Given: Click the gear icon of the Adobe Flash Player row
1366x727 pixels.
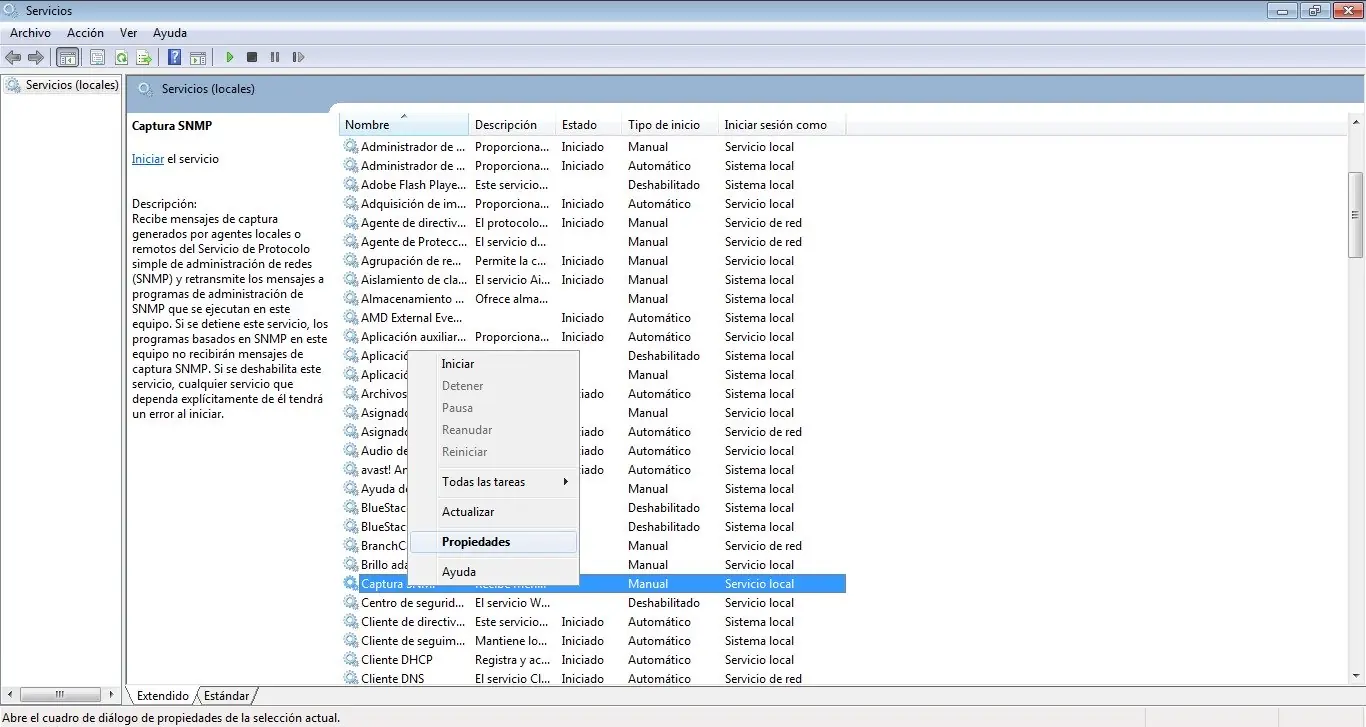Looking at the screenshot, I should [x=351, y=185].
